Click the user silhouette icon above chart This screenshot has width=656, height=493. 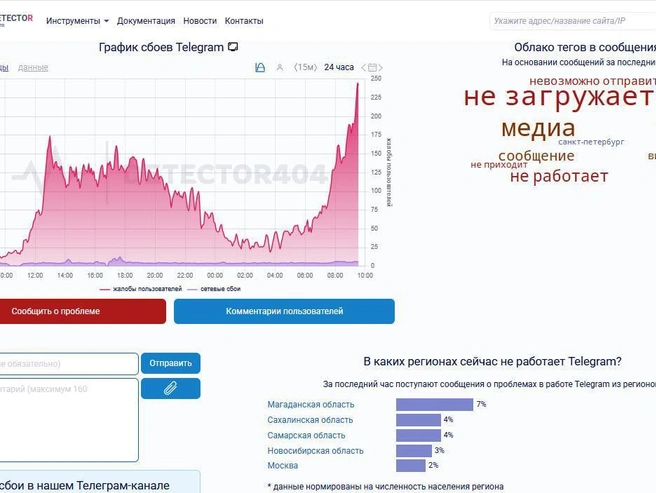pos(280,67)
